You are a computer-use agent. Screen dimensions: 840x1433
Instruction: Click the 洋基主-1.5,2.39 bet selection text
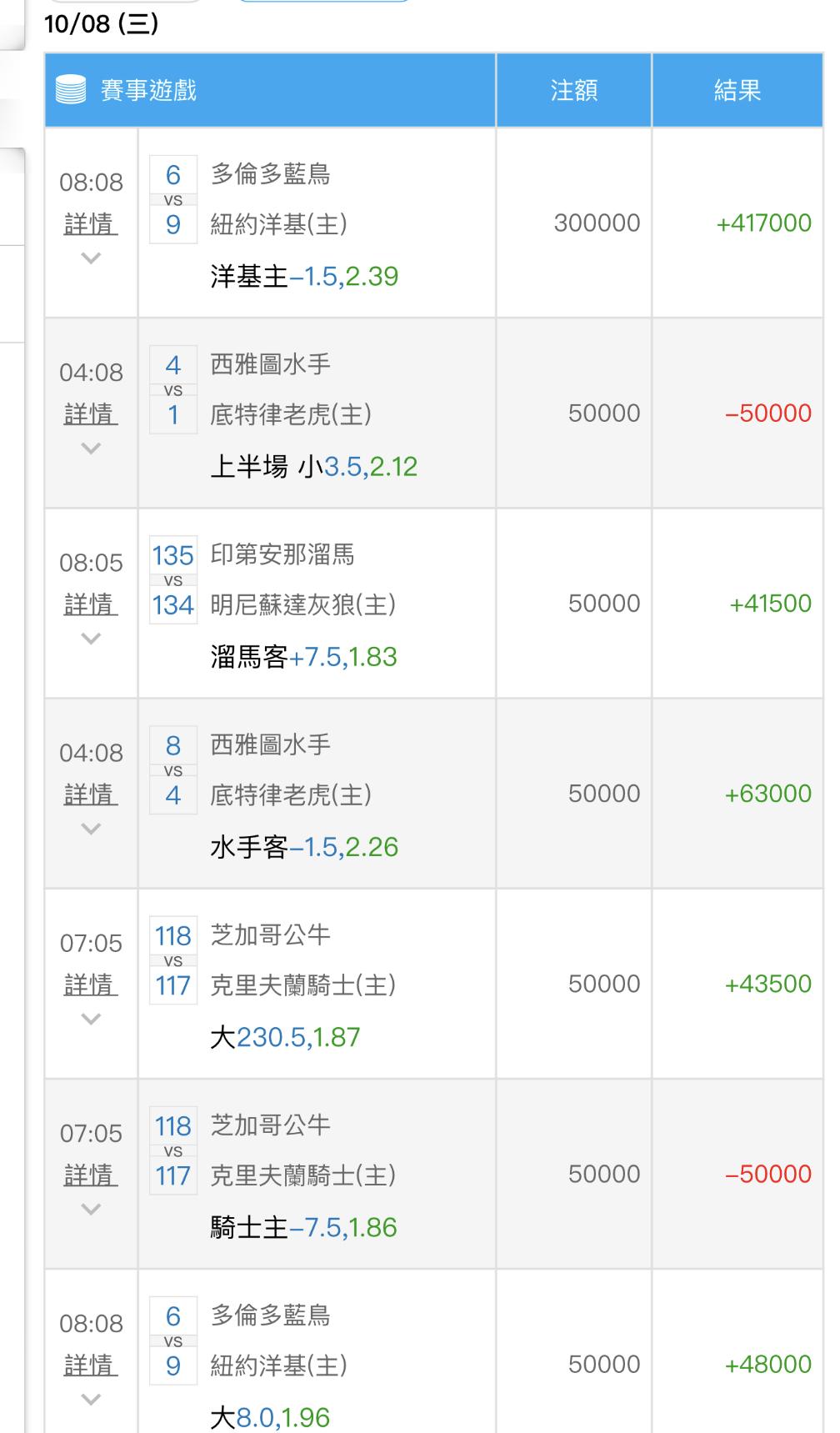click(x=304, y=276)
